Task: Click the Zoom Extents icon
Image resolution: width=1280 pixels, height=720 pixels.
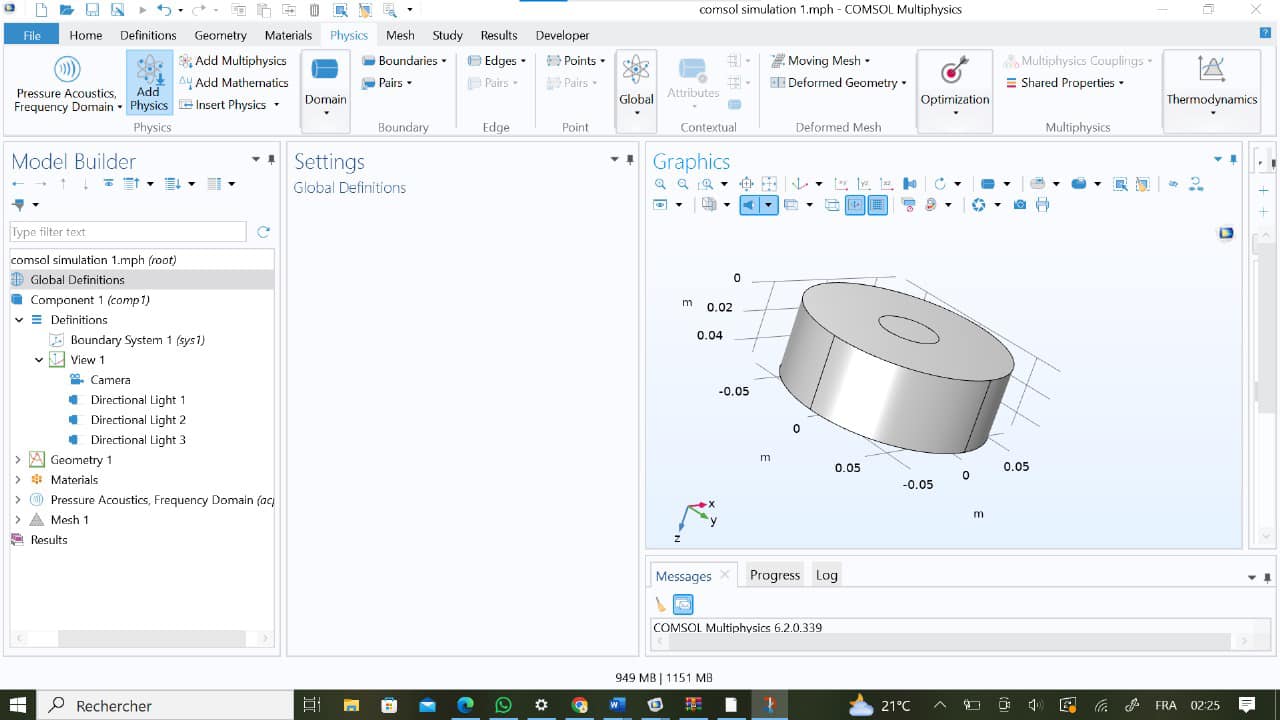Action: [746, 184]
